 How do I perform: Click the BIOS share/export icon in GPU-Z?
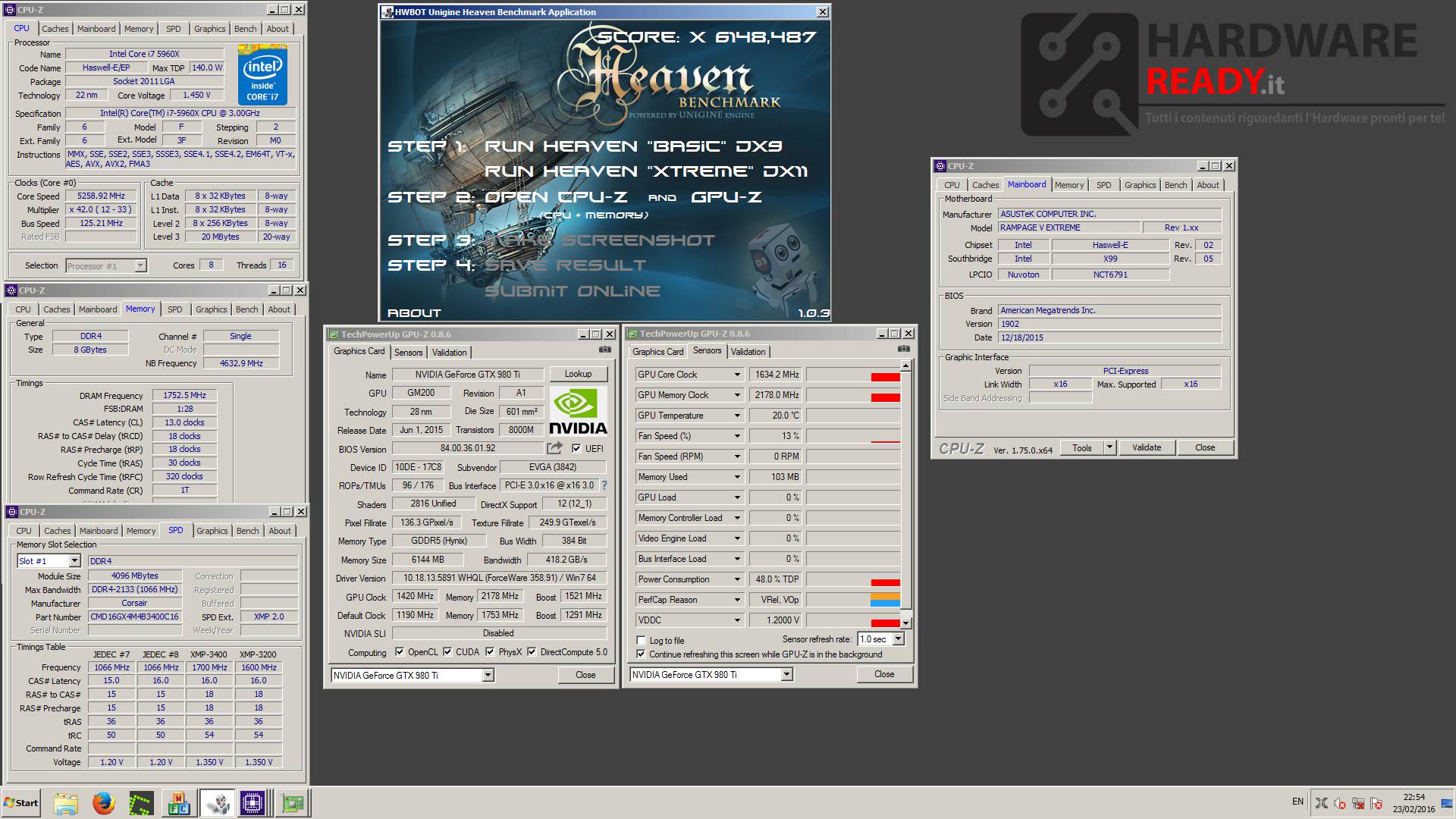(555, 448)
